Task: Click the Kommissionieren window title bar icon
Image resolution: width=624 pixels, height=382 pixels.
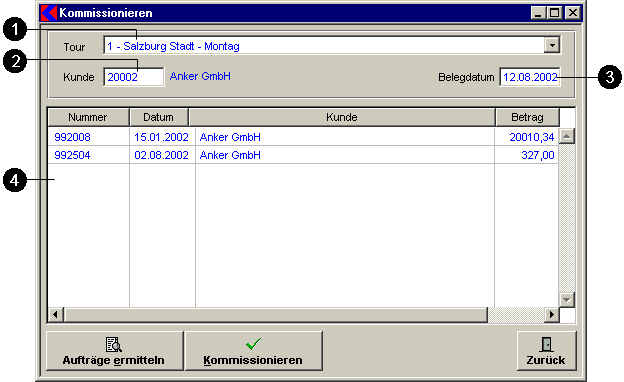Action: tap(49, 13)
